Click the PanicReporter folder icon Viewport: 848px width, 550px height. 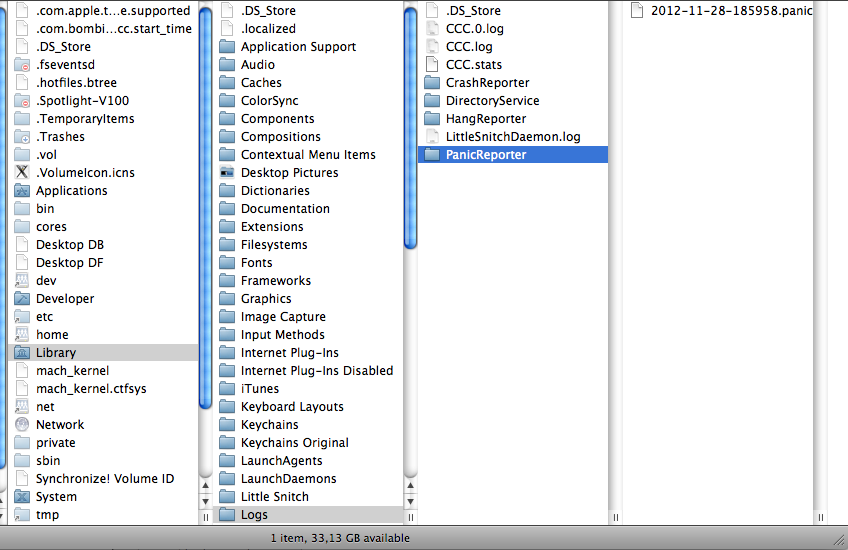432,155
